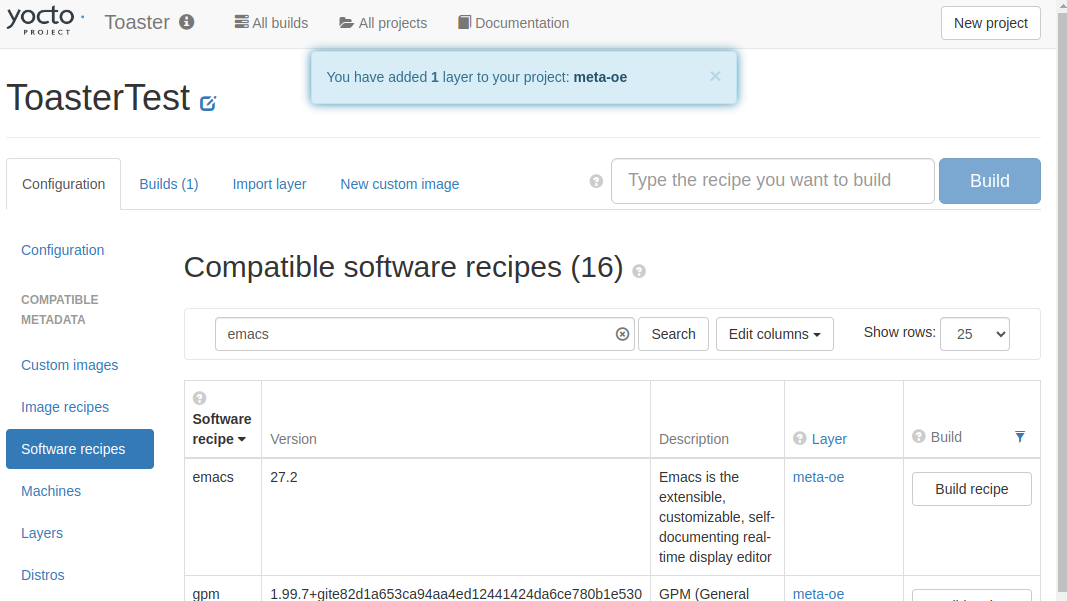Open the Documentation link
This screenshot has height=601, width=1067.
coord(514,22)
